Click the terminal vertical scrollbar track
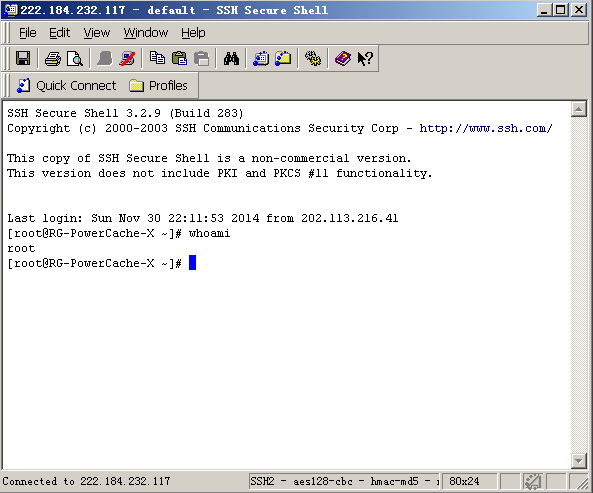Image resolution: width=593 pixels, height=493 pixels. coord(579,285)
